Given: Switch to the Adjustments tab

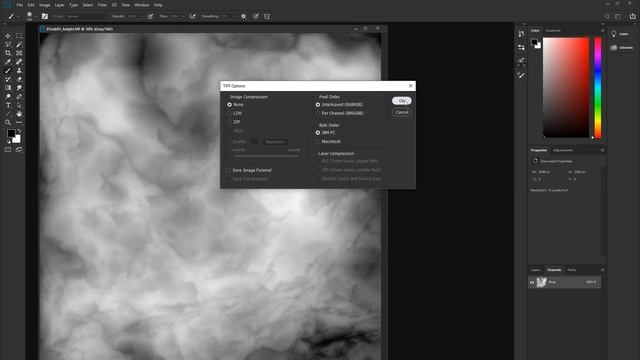Looking at the screenshot, I should pyautogui.click(x=563, y=150).
